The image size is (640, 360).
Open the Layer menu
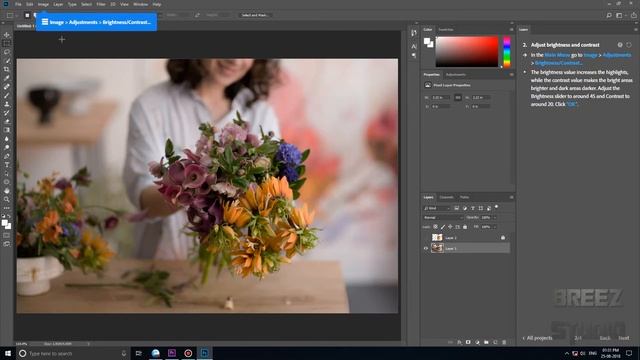[58, 4]
